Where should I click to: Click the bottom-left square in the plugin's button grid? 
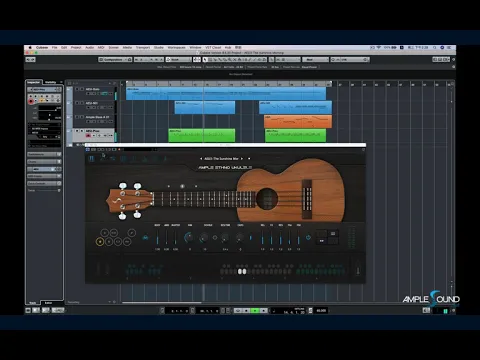pyautogui.click(x=321, y=241)
